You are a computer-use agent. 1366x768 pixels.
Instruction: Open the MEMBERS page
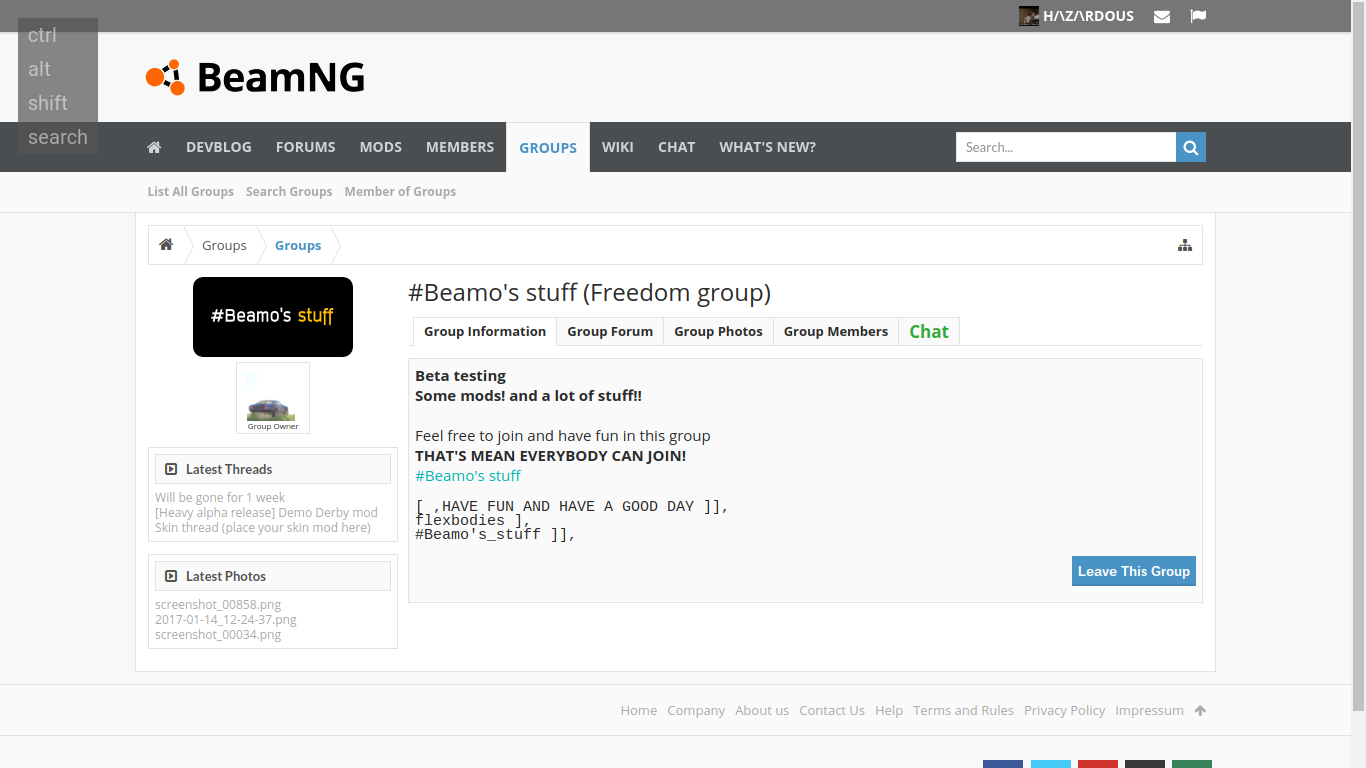click(460, 147)
